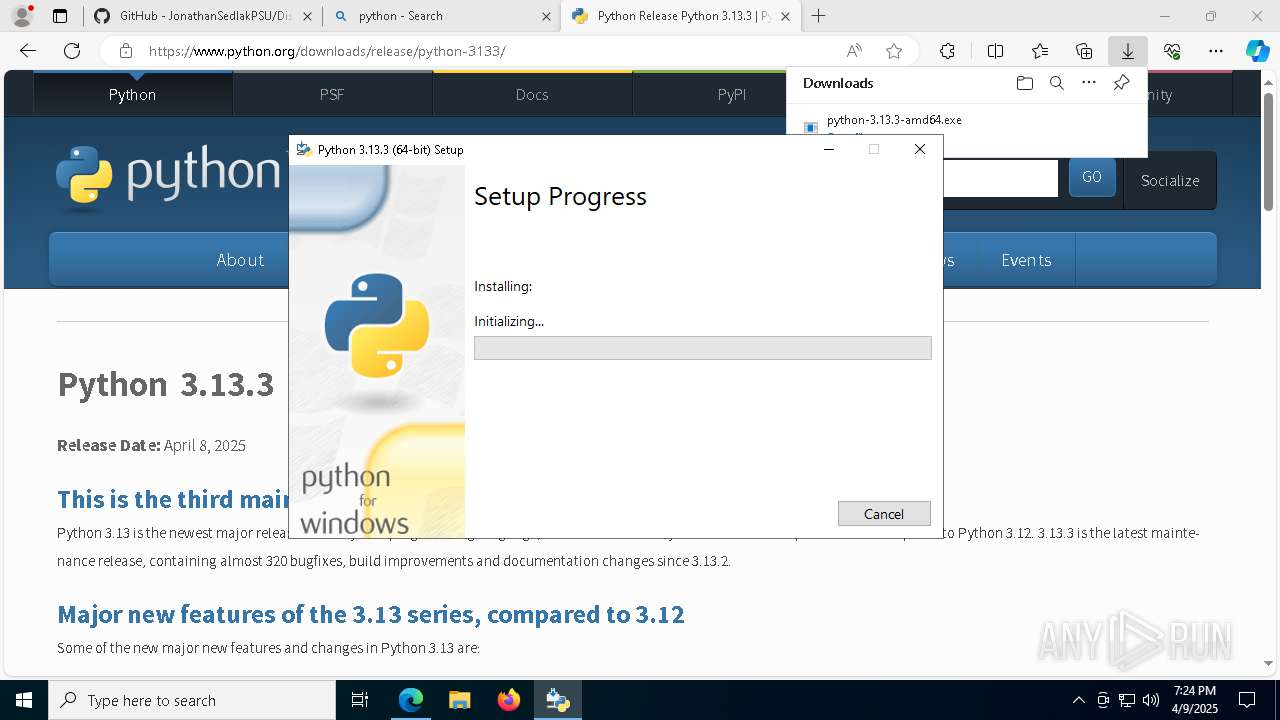Screen dimensions: 1280x720
Task: Close the Python Release tab
Action: [x=785, y=16]
